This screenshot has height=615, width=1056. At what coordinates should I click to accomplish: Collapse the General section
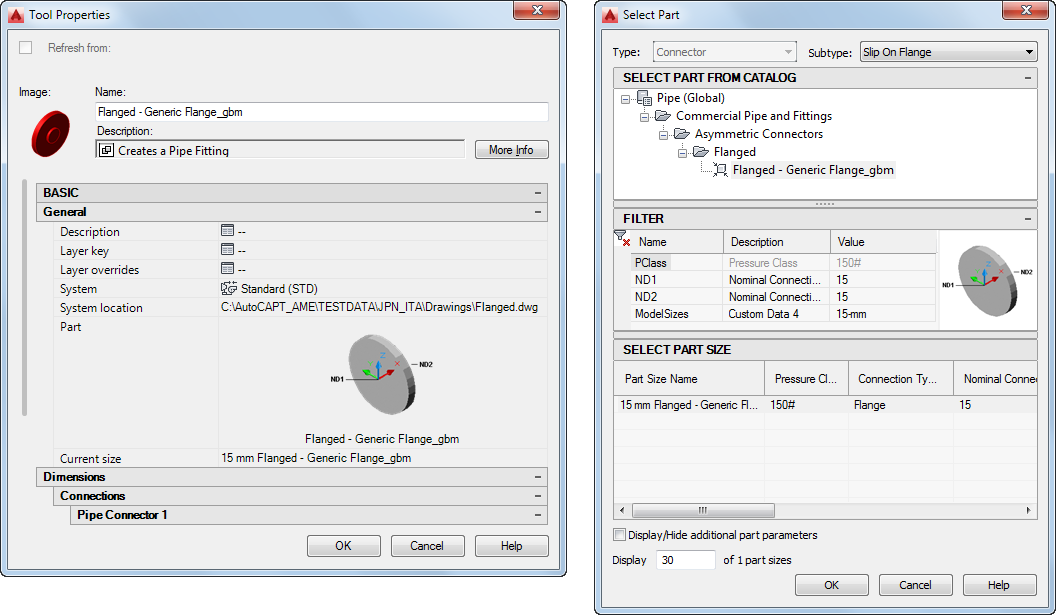click(537, 212)
